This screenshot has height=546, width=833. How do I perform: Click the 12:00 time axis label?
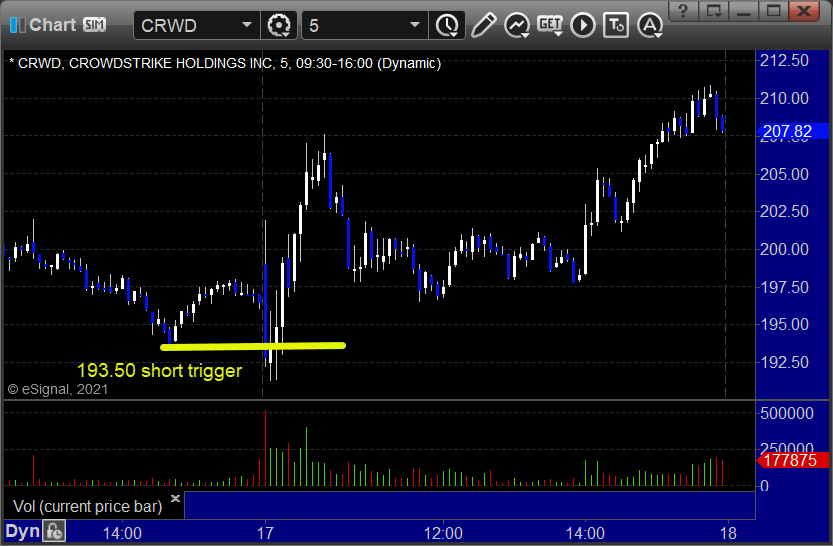443,533
